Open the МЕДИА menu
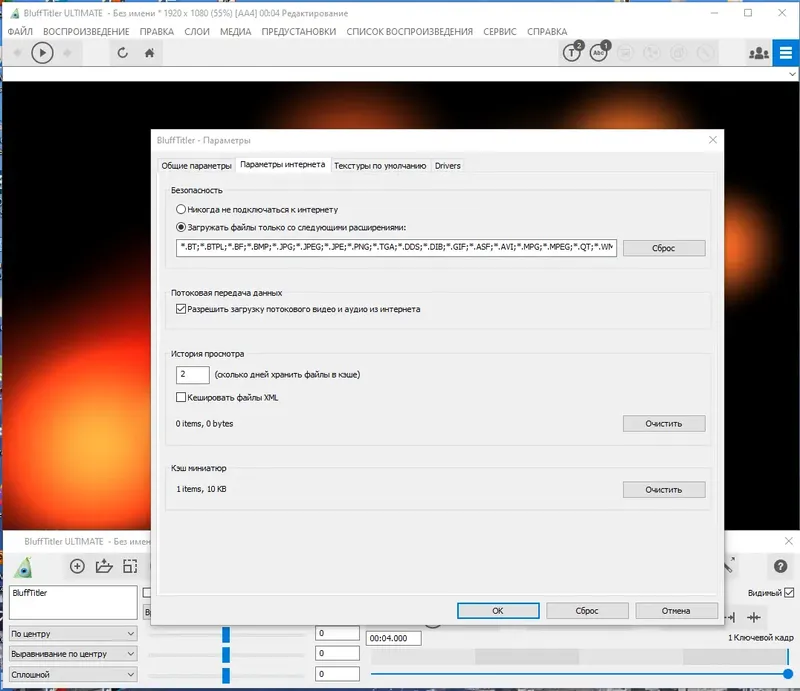The width and height of the screenshot is (800, 691). pos(236,32)
